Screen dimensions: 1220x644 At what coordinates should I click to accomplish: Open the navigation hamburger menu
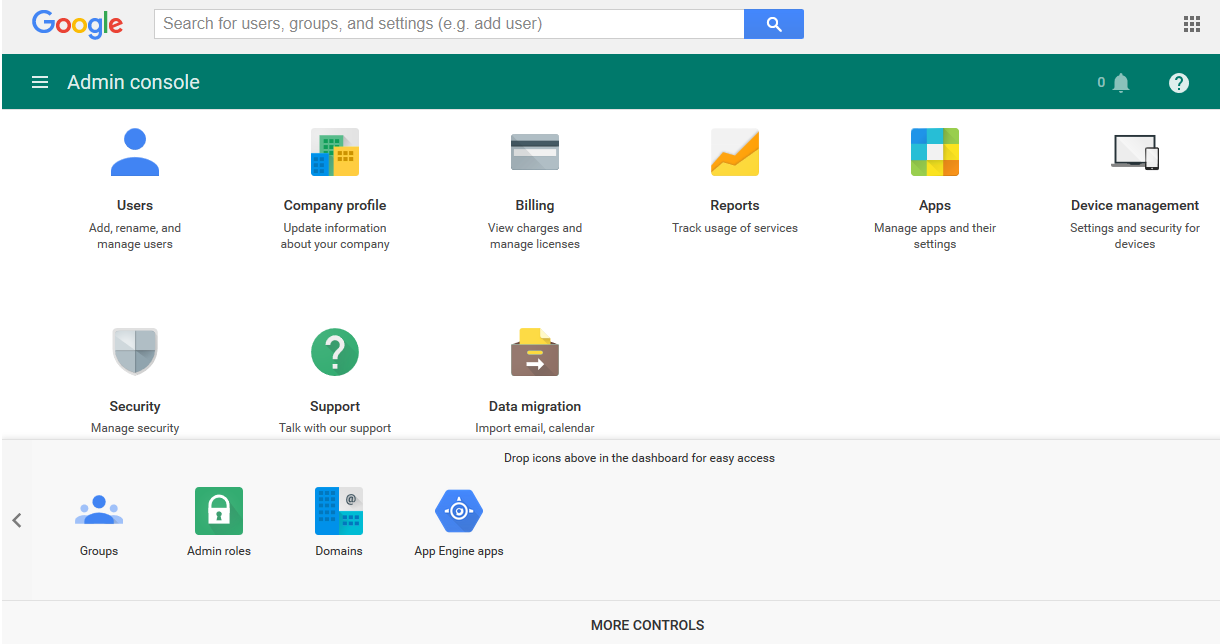(40, 82)
